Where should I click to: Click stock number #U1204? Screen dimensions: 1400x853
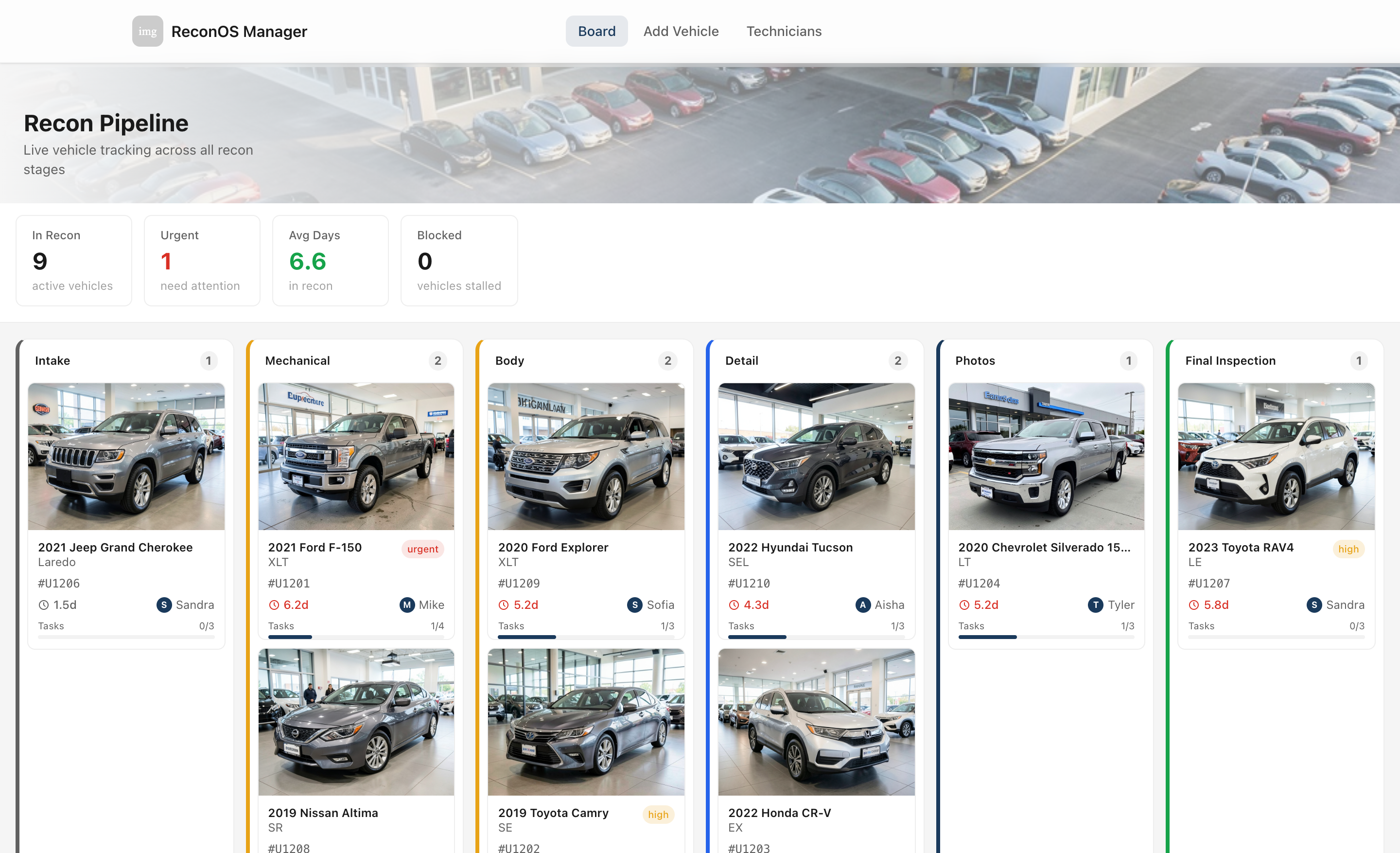[979, 583]
